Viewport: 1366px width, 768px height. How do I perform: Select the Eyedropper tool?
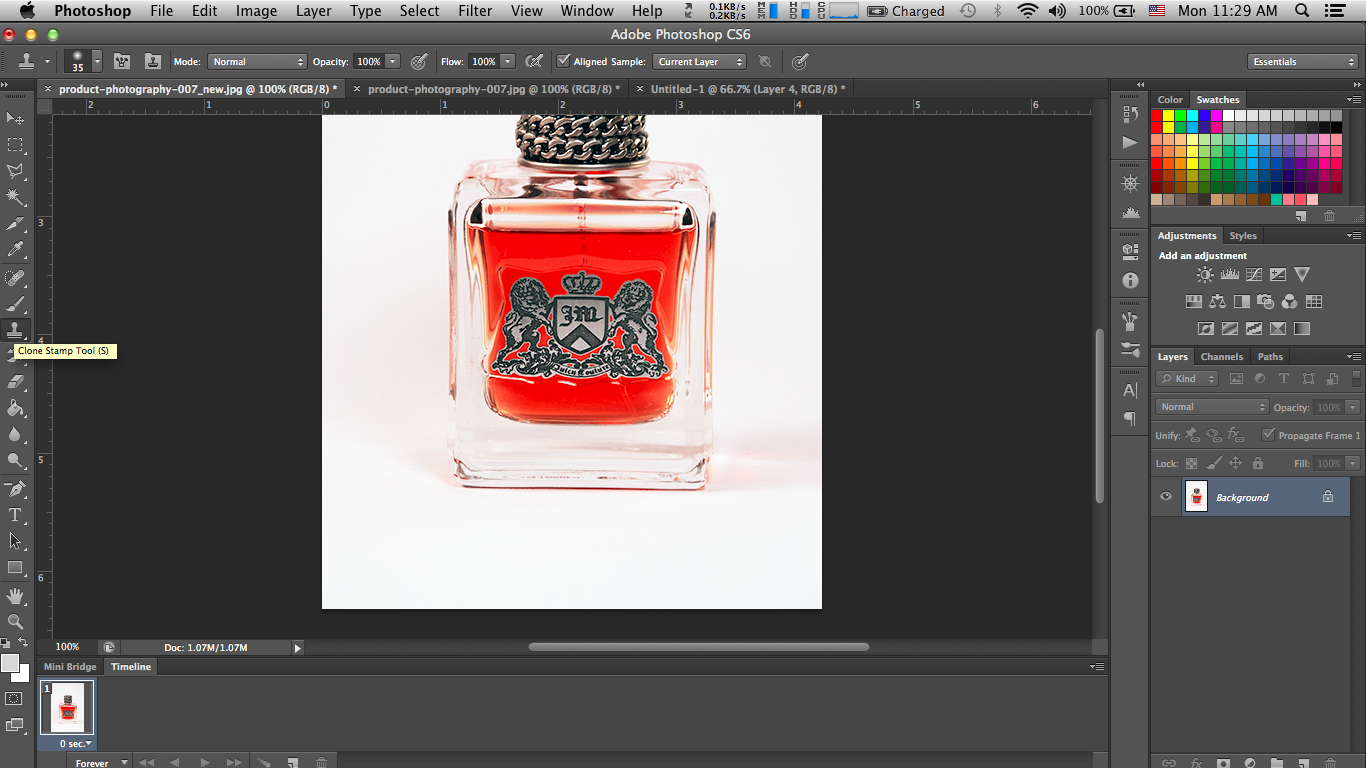click(x=15, y=250)
